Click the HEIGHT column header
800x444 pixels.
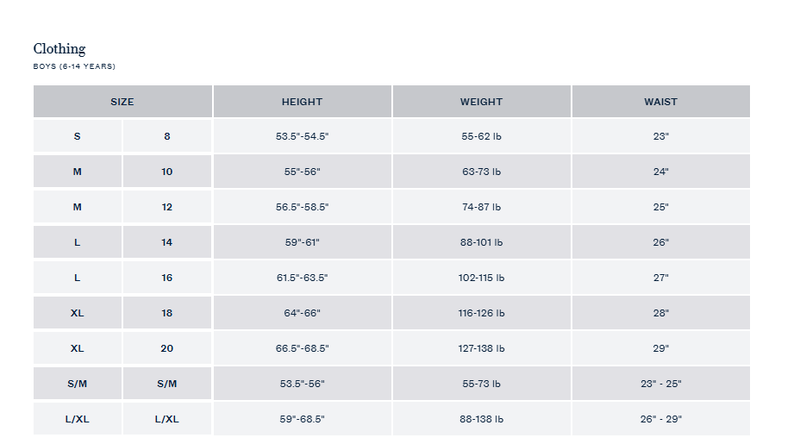point(301,102)
